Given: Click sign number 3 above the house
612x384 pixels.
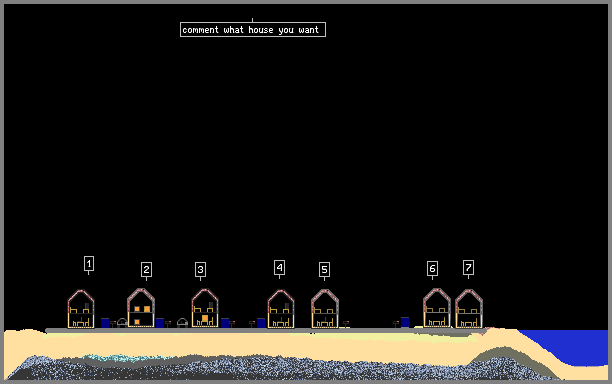Looking at the screenshot, I should click(x=200, y=270).
